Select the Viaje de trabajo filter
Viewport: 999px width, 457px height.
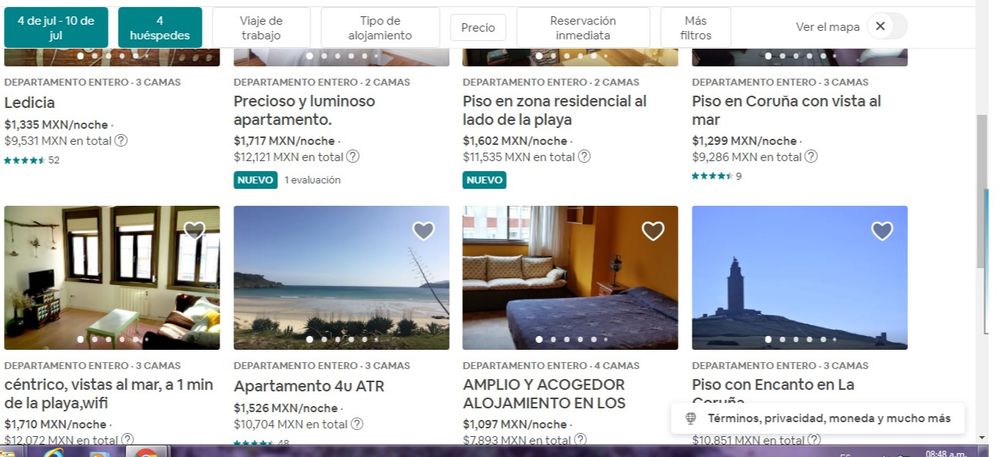[261, 27]
